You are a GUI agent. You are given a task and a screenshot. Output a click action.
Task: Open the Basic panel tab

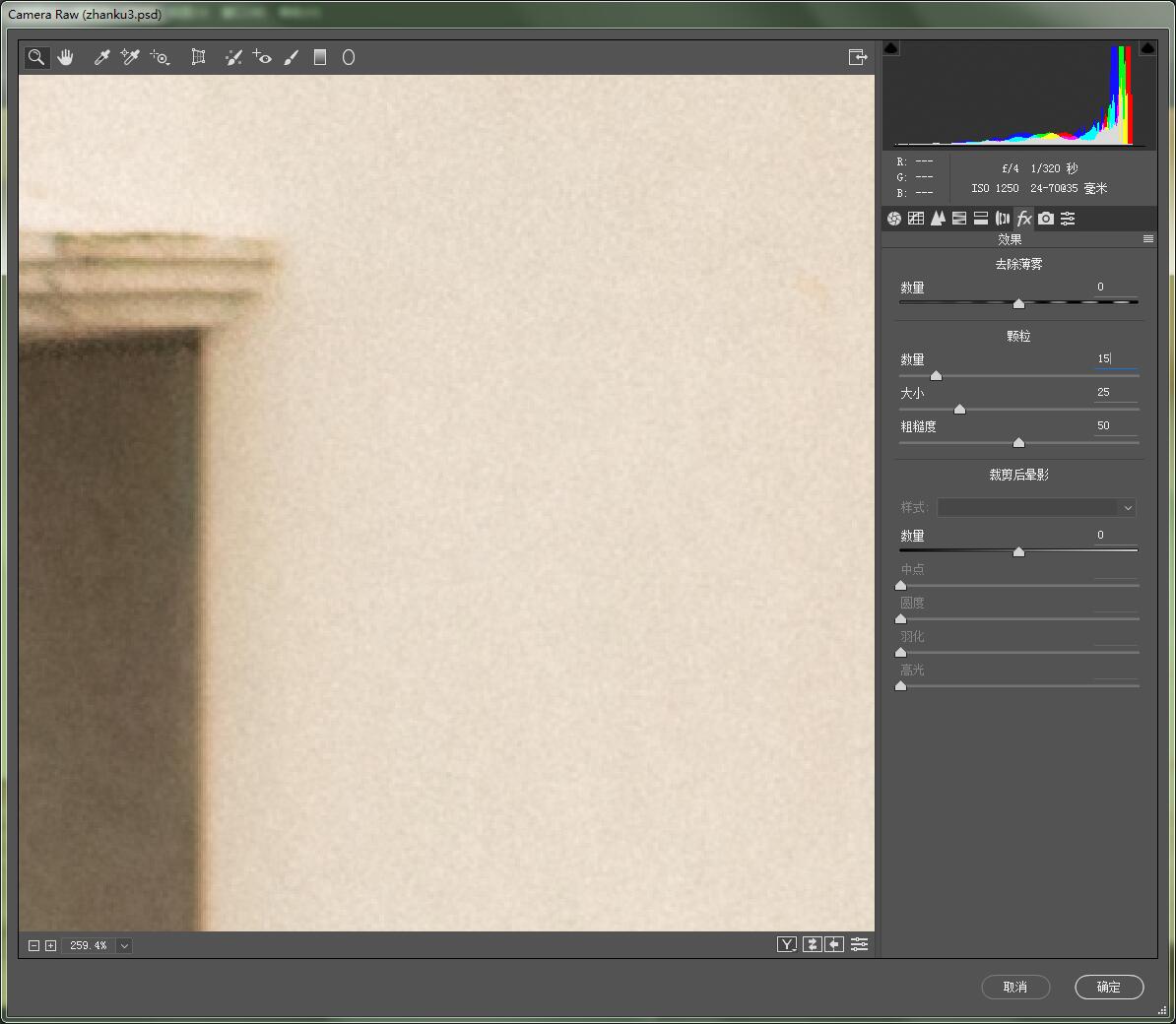pos(894,219)
